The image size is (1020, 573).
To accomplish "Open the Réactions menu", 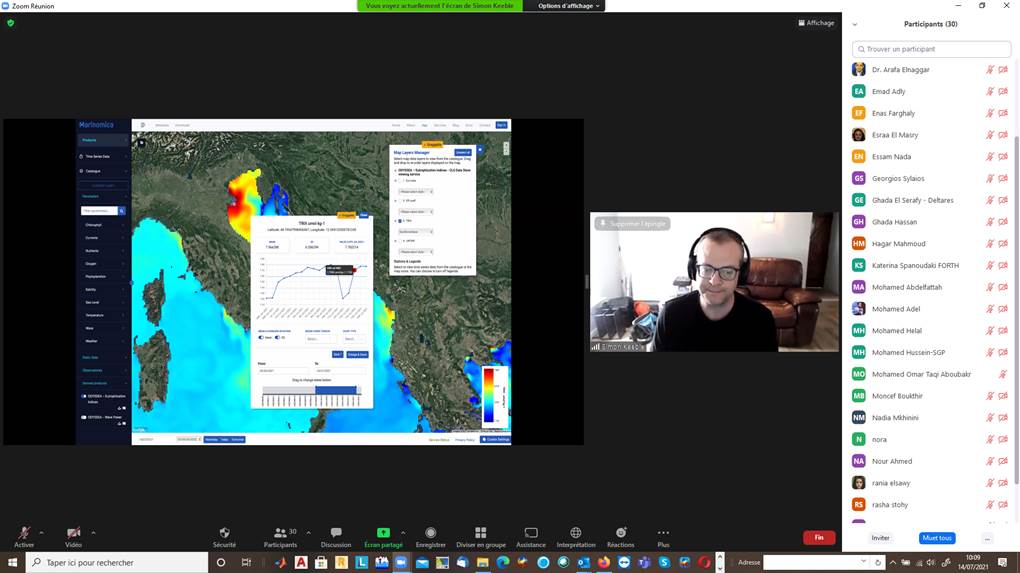I will (621, 537).
